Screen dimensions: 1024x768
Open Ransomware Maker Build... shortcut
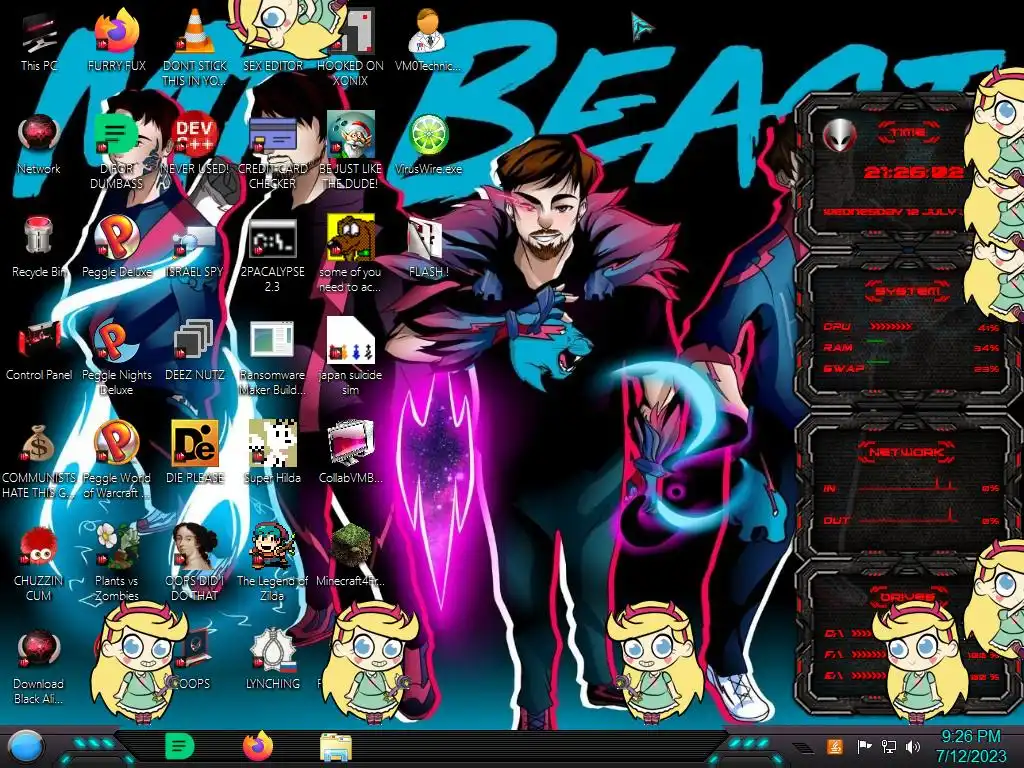pyautogui.click(x=272, y=357)
